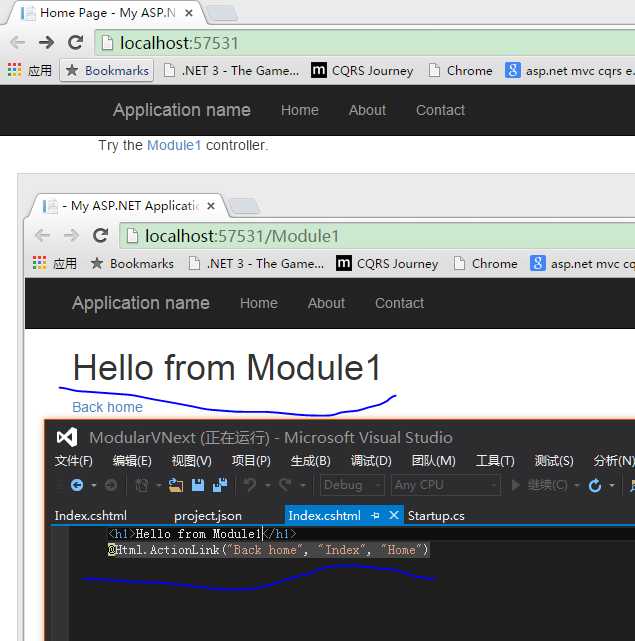This screenshot has width=635, height=641.
Task: Open asp.net mvc cqrs bookmark in Home Page window
Action: [x=570, y=71]
